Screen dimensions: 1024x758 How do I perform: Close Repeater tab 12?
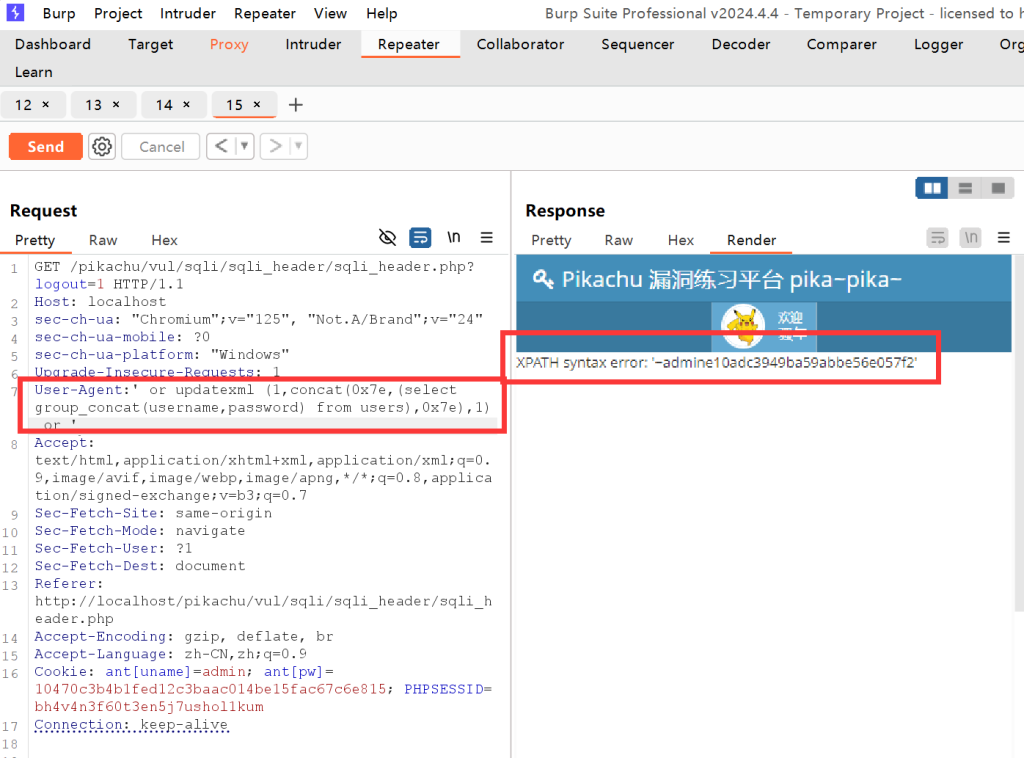[x=46, y=104]
